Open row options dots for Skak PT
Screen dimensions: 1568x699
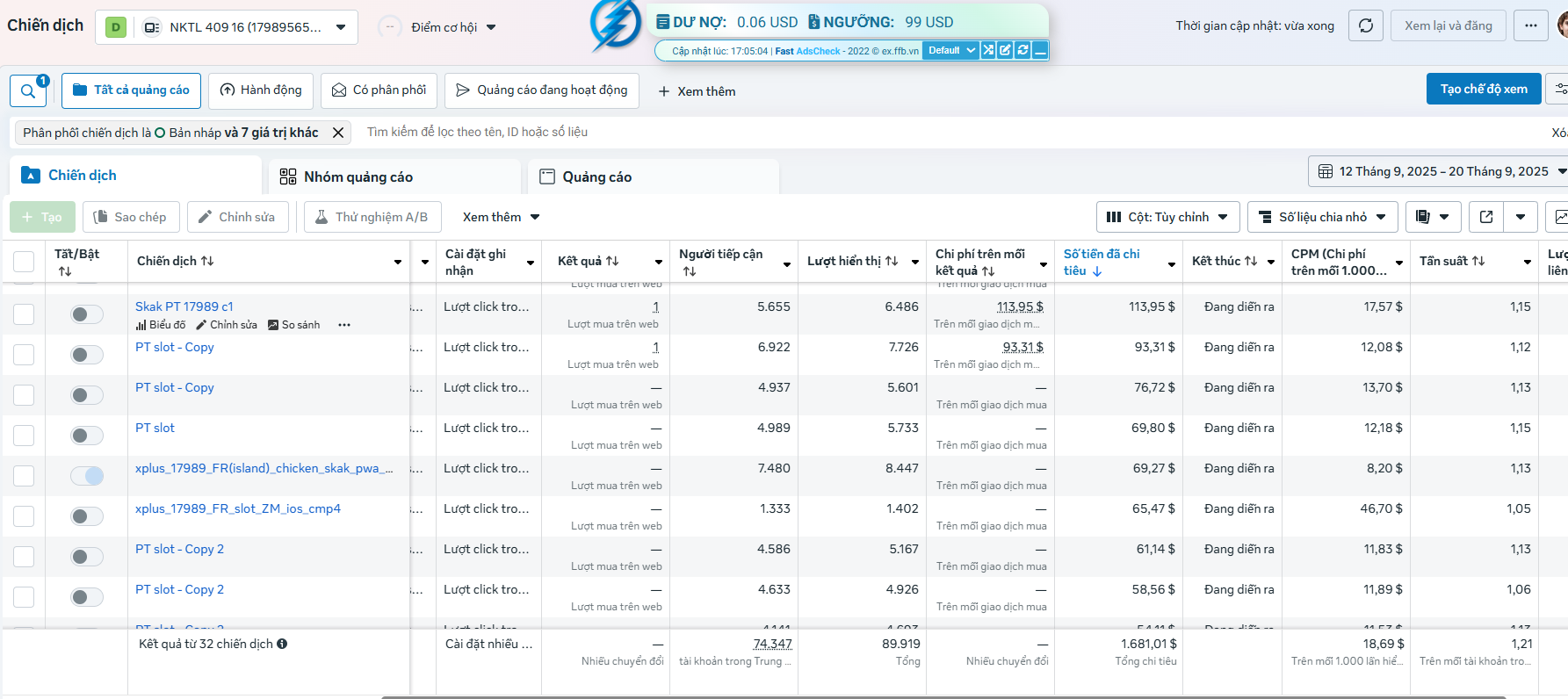(344, 325)
